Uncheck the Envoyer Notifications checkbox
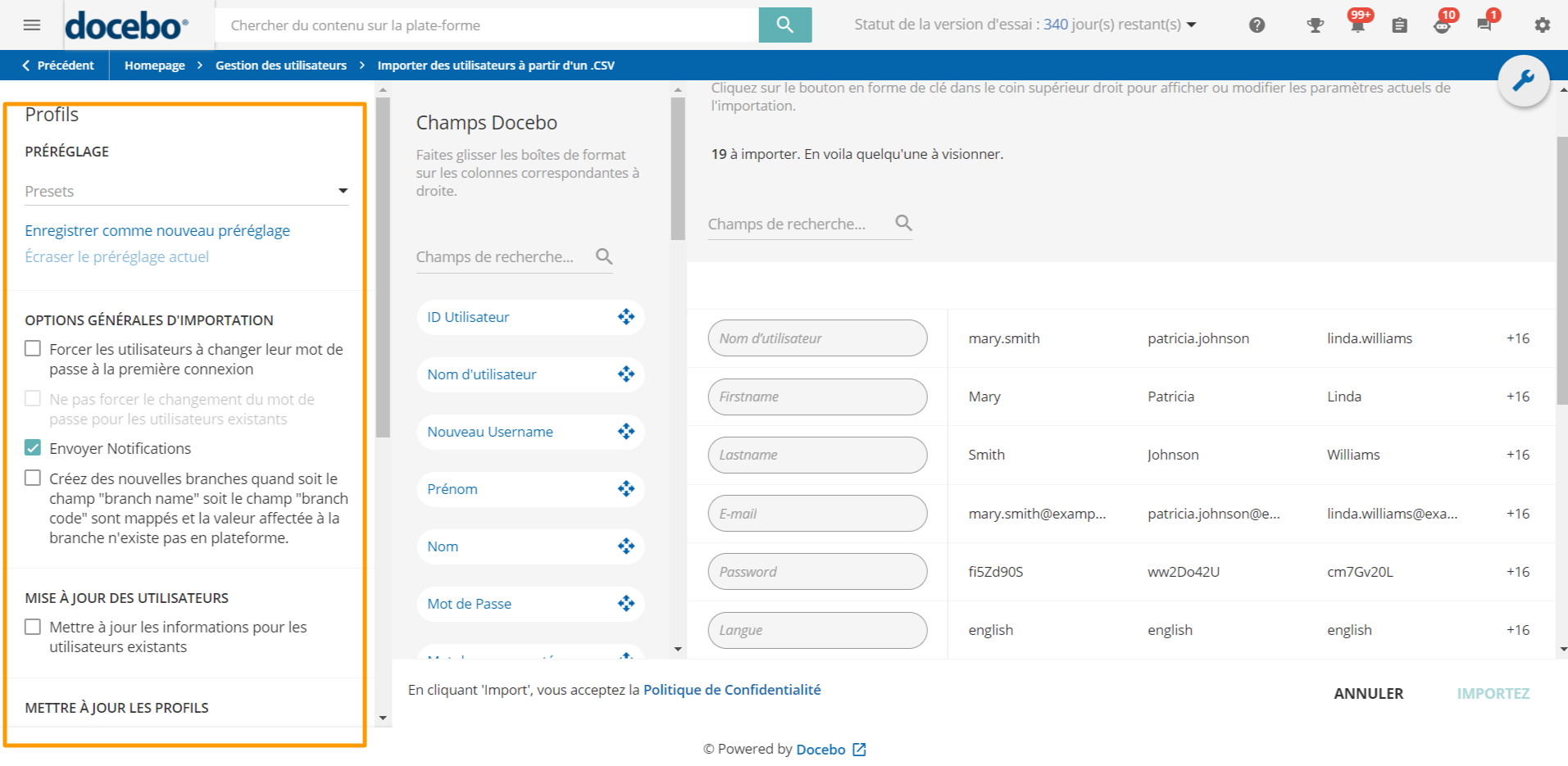Viewport: 1568px width, 766px height. point(33,448)
